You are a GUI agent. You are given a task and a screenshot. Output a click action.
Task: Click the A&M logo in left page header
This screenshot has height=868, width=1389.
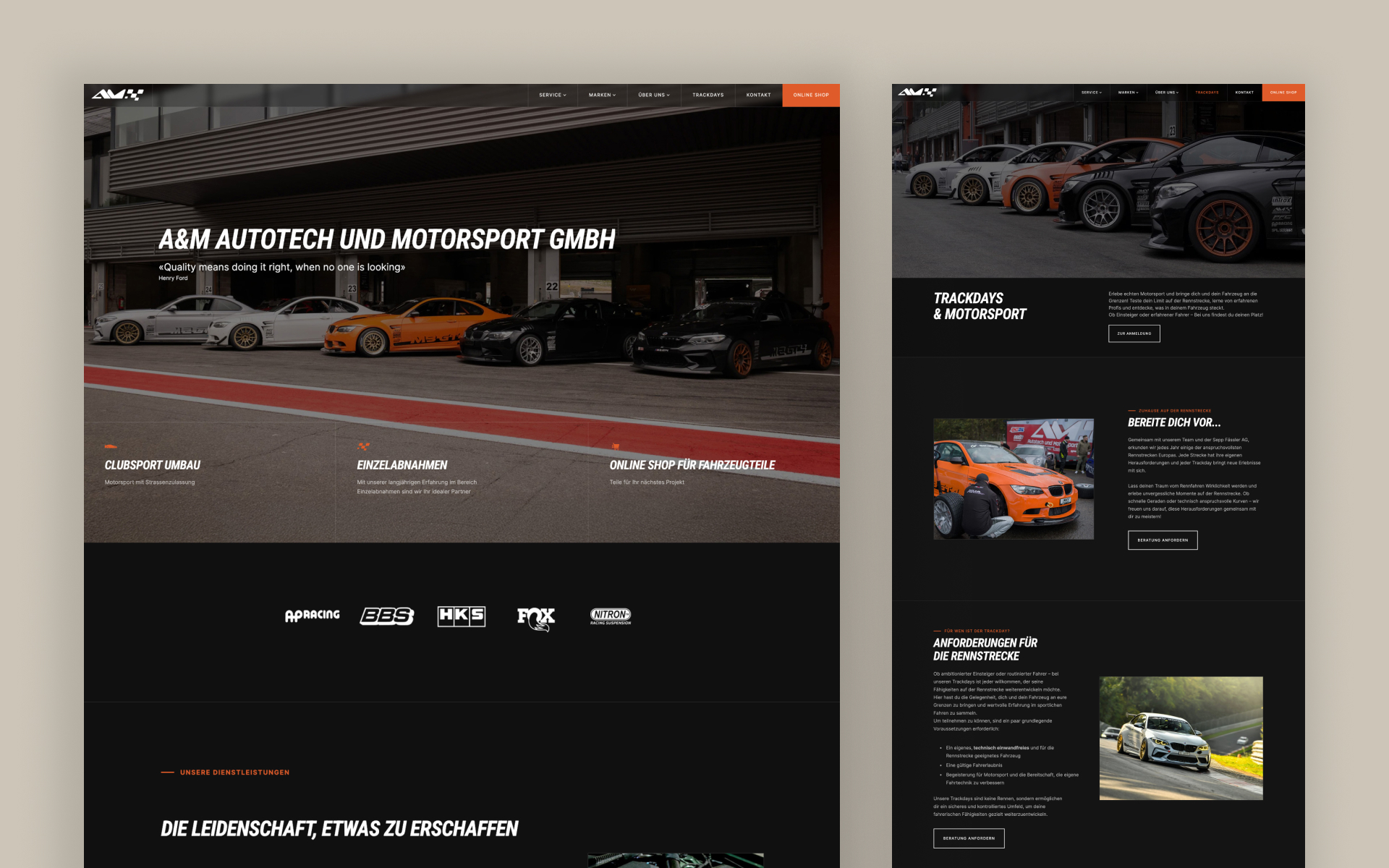point(118,95)
